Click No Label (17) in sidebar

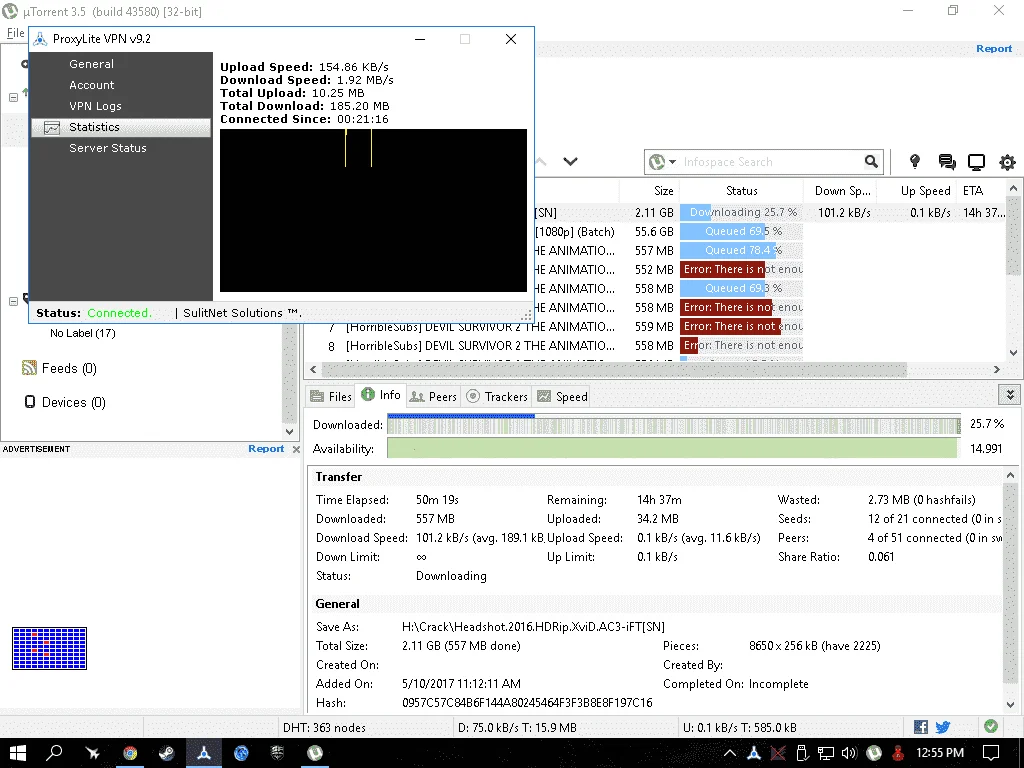(x=82, y=333)
